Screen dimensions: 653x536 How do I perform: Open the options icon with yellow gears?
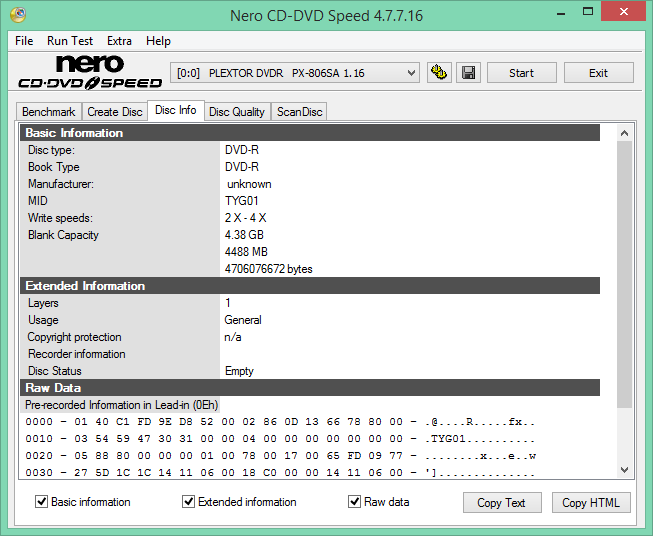coord(439,73)
